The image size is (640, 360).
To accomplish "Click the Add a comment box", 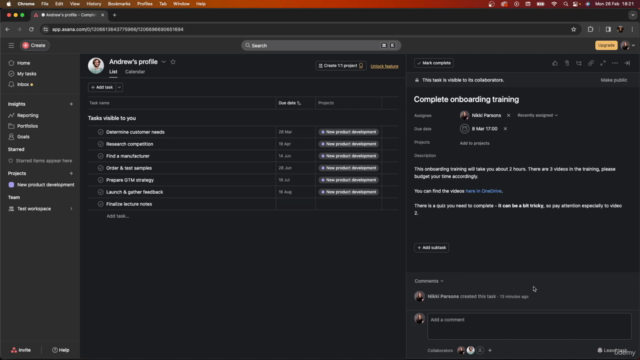I will click(x=529, y=326).
